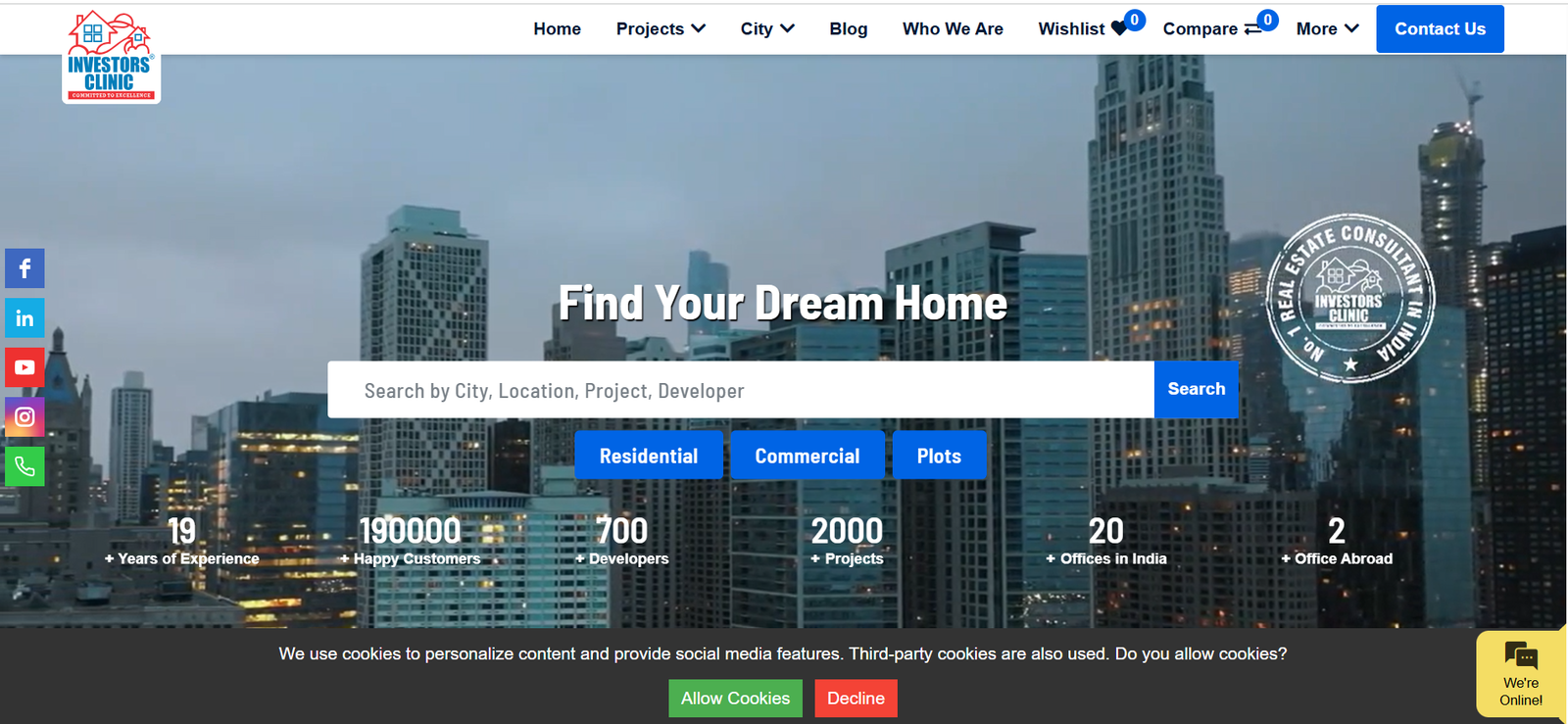
Task: Click the green phone call icon
Action: (24, 467)
